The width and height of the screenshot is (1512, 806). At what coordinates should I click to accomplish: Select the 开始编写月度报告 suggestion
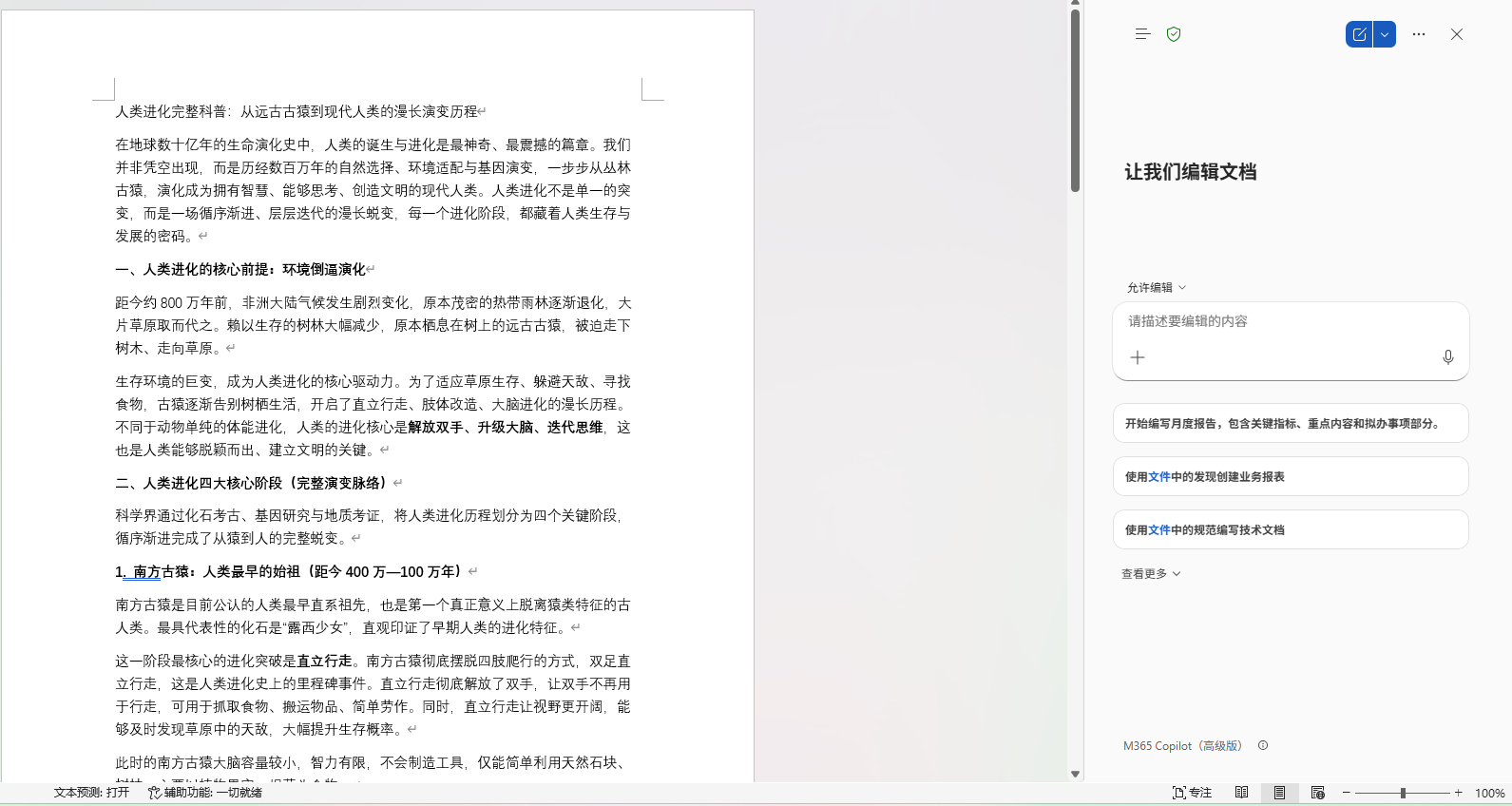(x=1291, y=423)
